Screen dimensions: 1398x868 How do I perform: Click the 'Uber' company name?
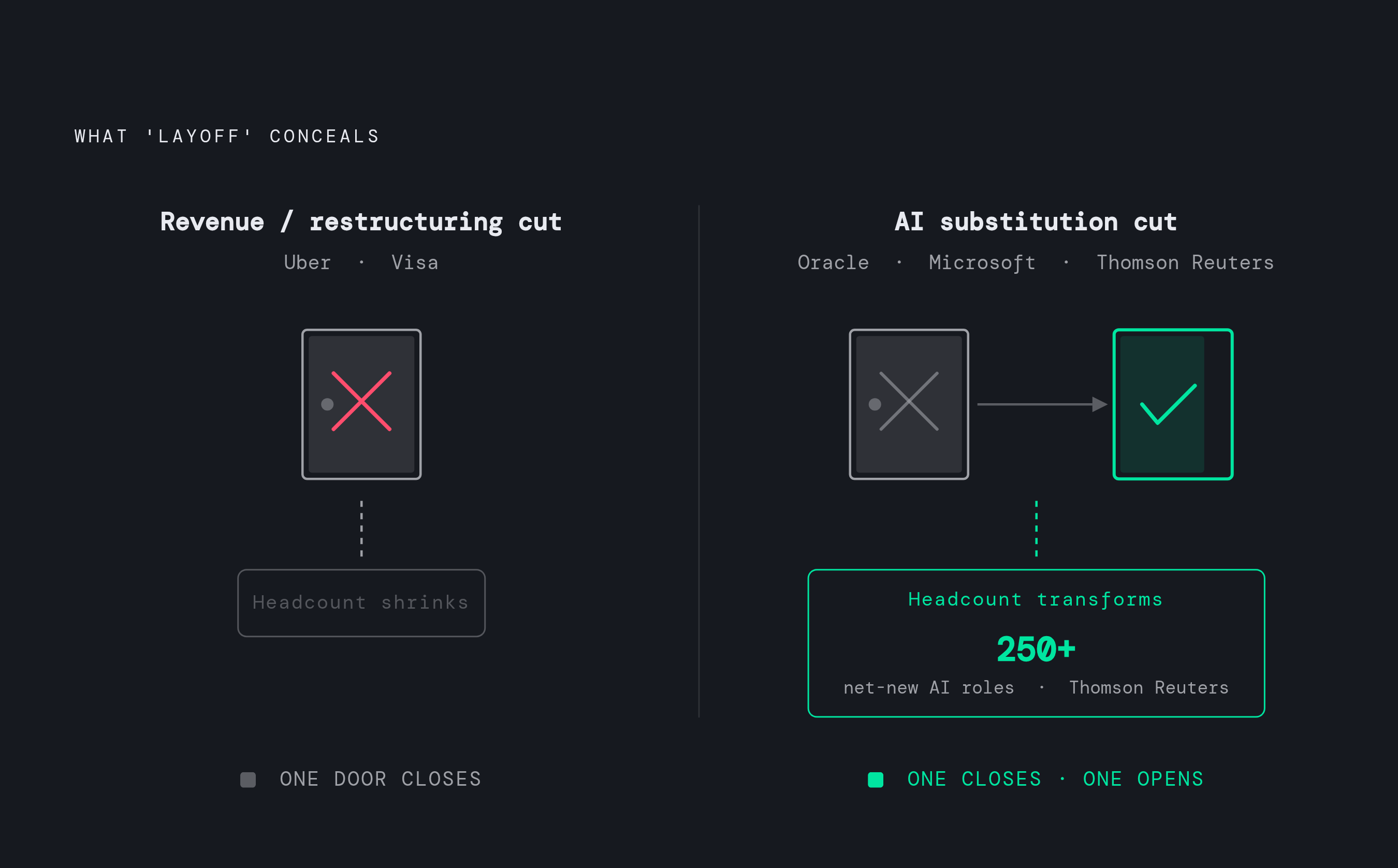pos(308,262)
